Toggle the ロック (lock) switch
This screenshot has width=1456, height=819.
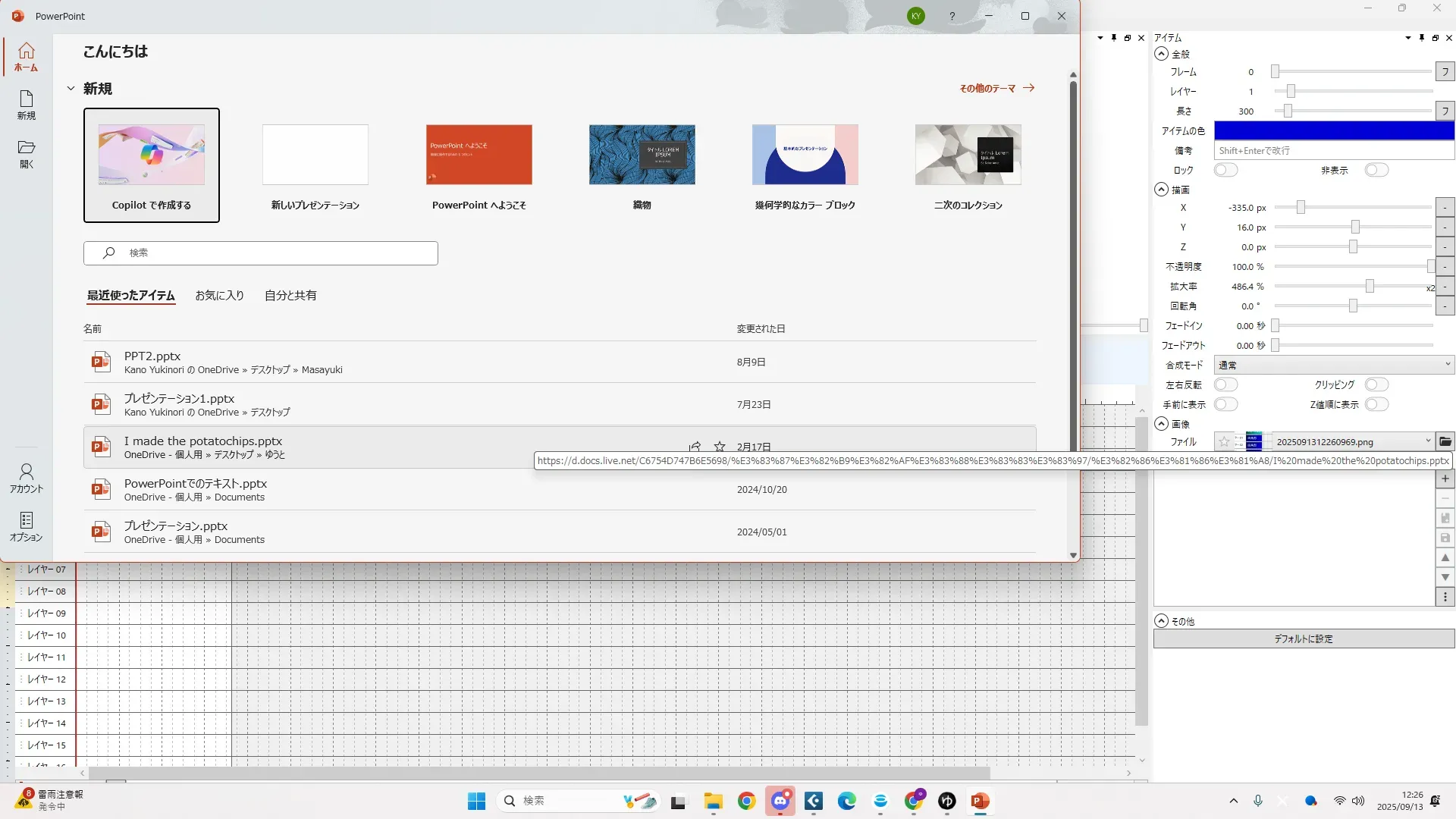pos(1225,170)
